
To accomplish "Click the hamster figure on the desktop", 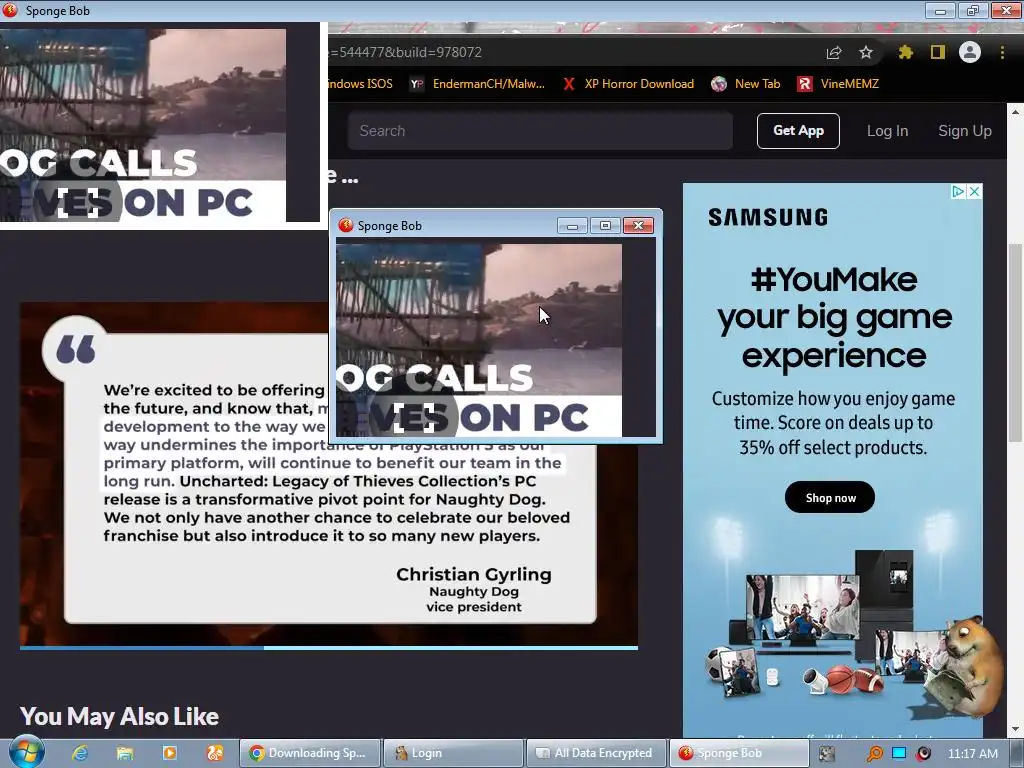I will (965, 666).
